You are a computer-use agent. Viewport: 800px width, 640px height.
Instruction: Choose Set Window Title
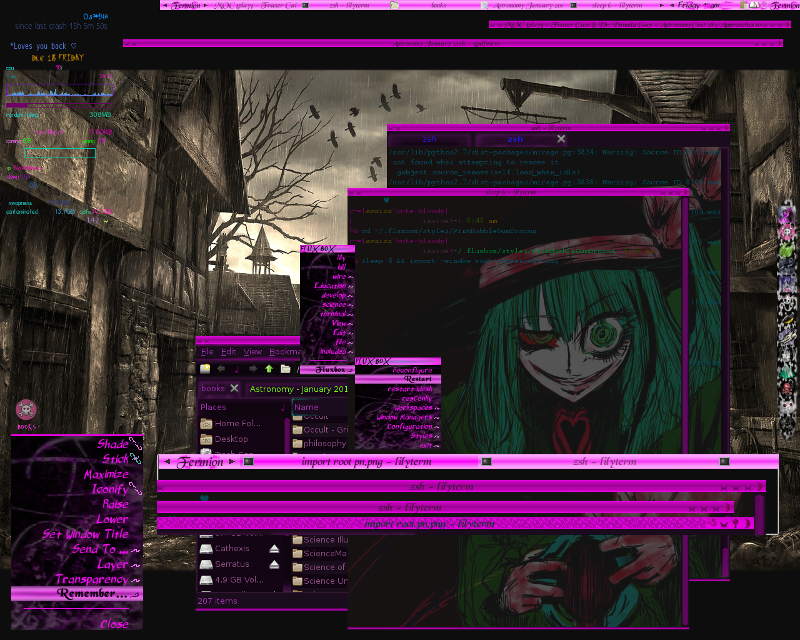coord(77,534)
